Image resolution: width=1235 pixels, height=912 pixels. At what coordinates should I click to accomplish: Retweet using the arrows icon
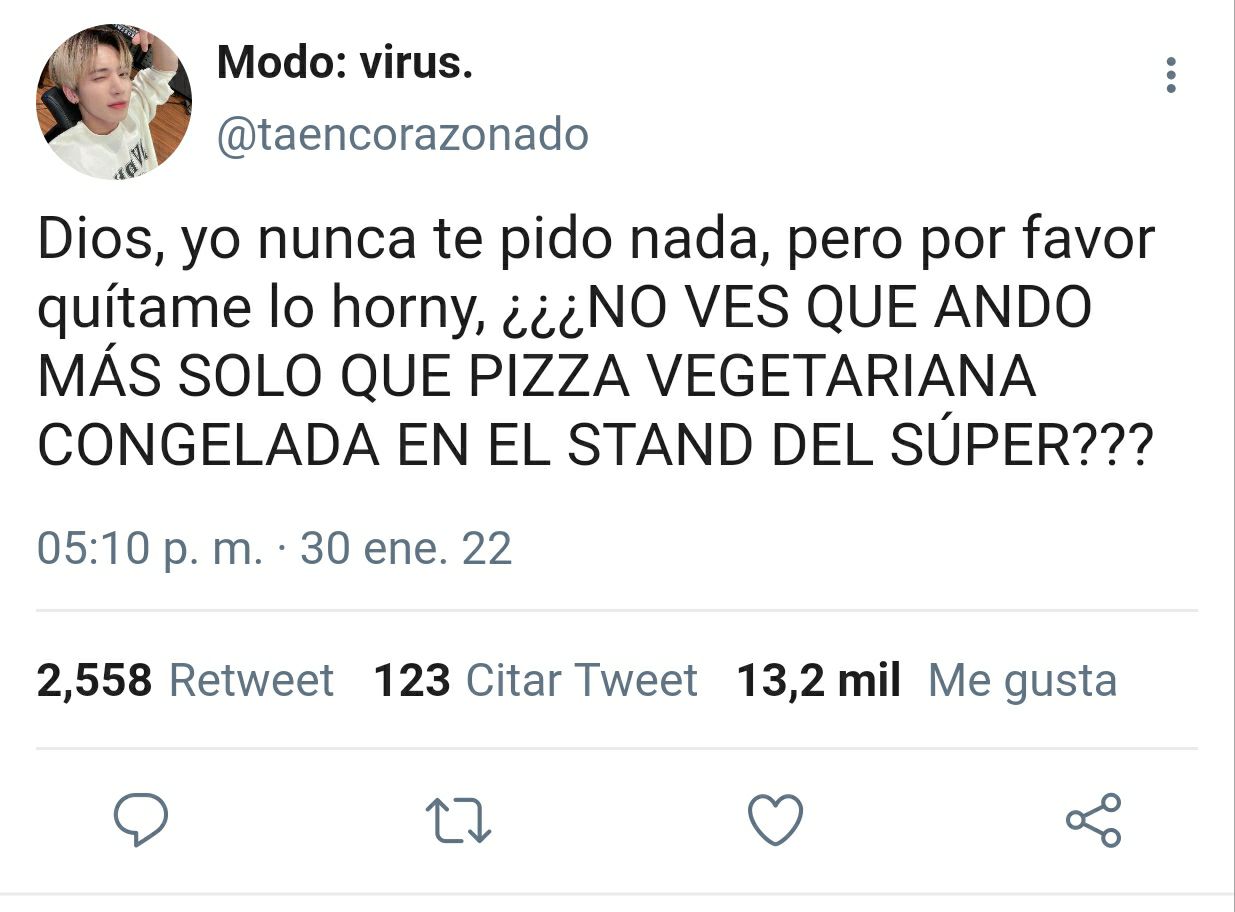point(458,820)
